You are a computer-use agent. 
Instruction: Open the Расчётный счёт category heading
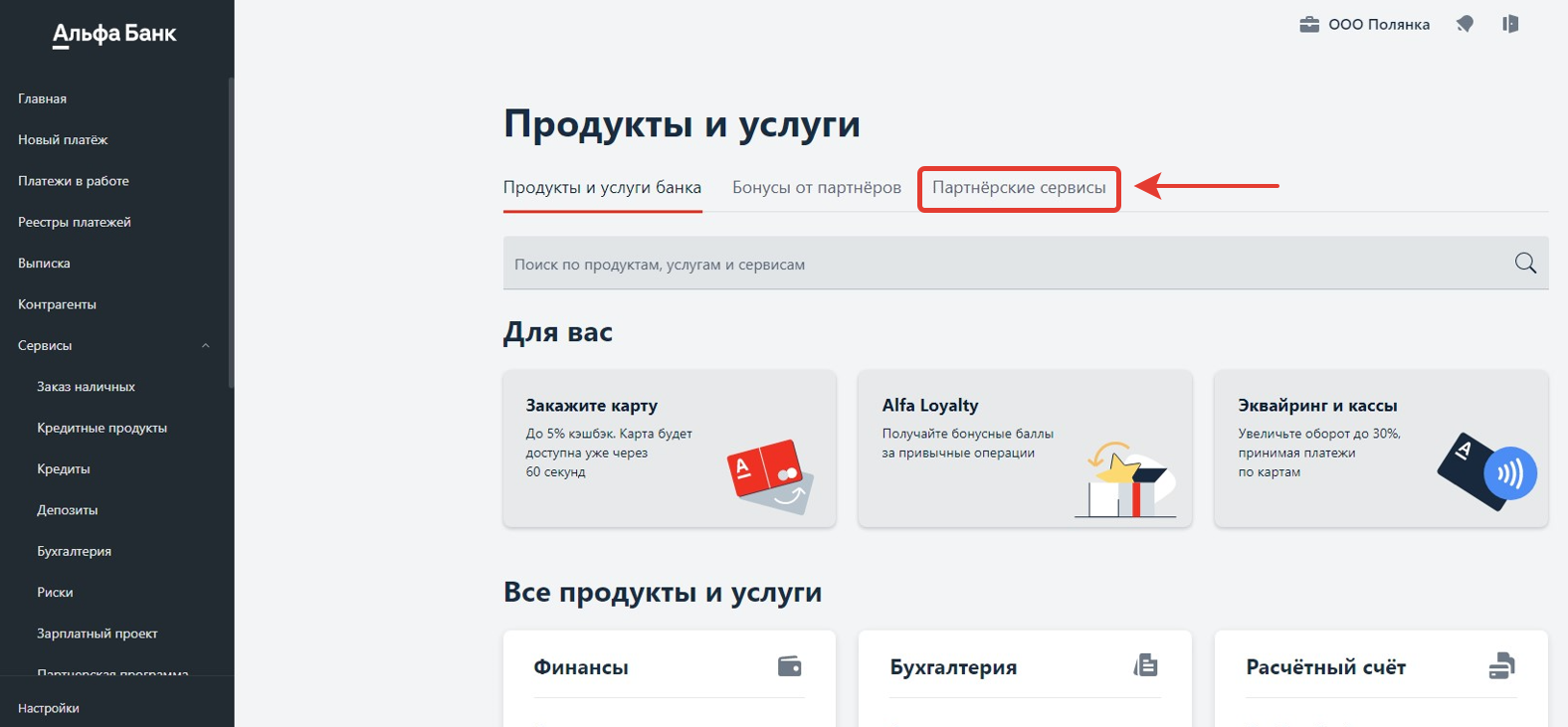pos(1325,667)
